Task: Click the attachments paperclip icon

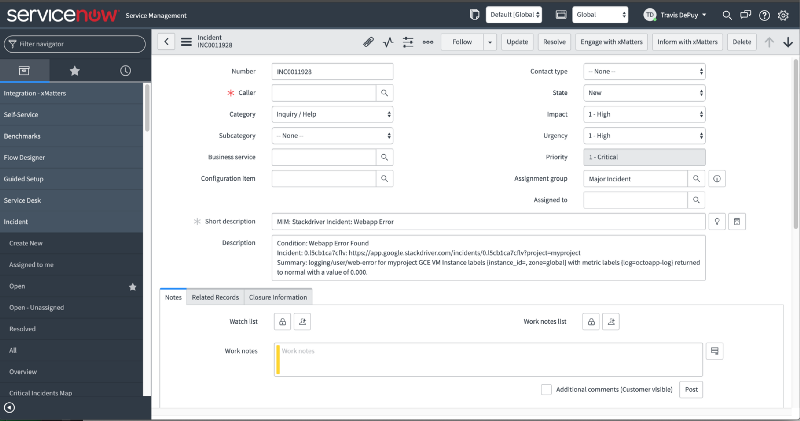Action: 367,42
